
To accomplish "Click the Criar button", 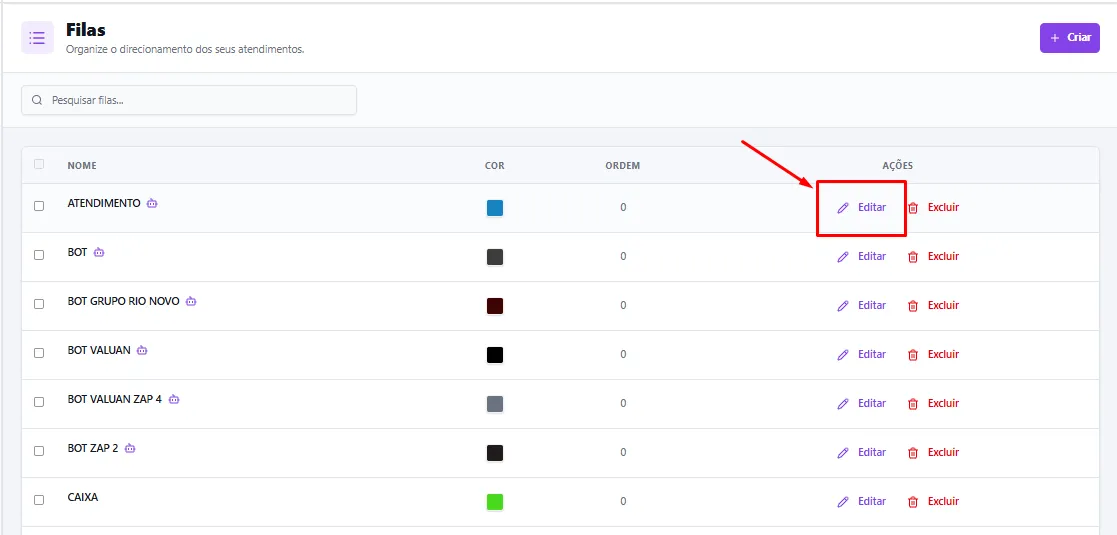I will 1069,38.
